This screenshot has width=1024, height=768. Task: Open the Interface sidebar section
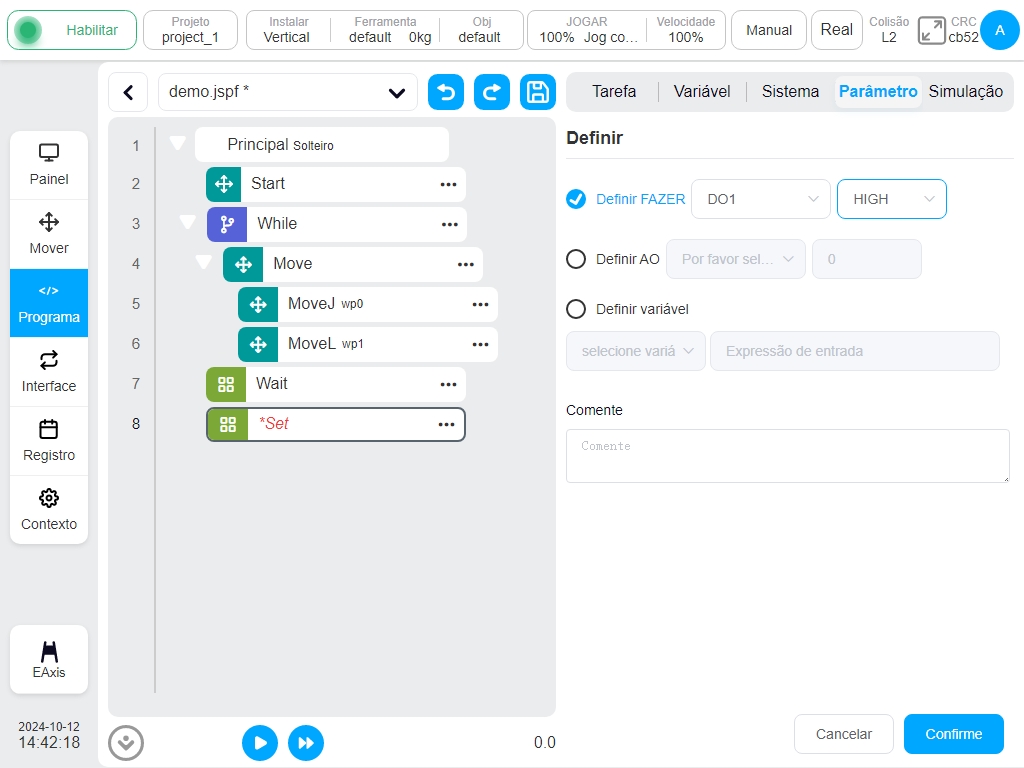49,372
